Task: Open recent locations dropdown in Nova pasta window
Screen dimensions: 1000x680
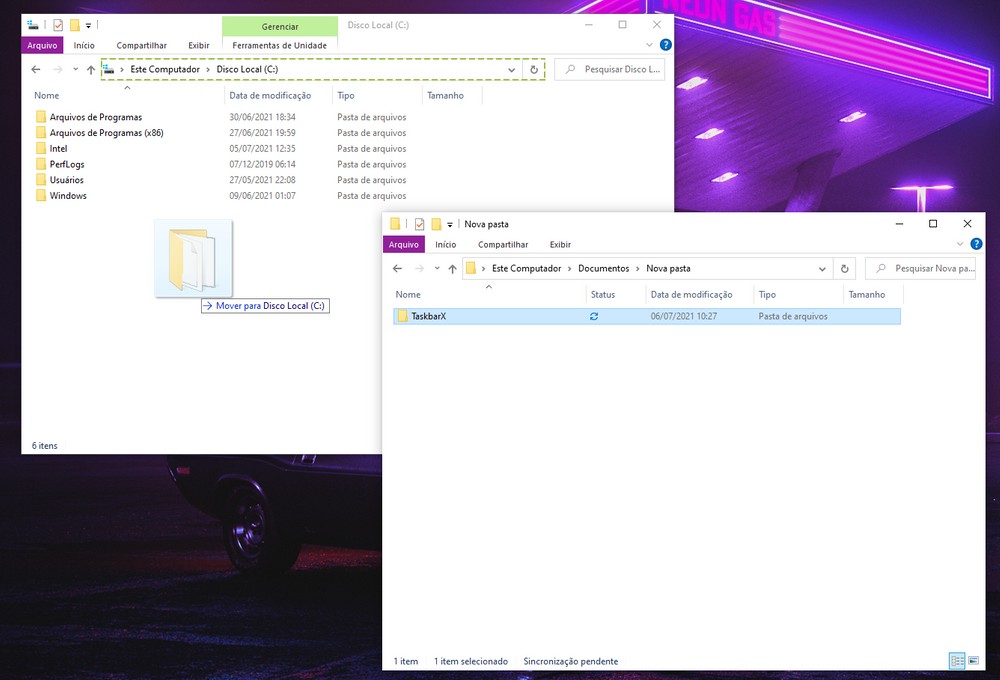Action: coord(436,269)
